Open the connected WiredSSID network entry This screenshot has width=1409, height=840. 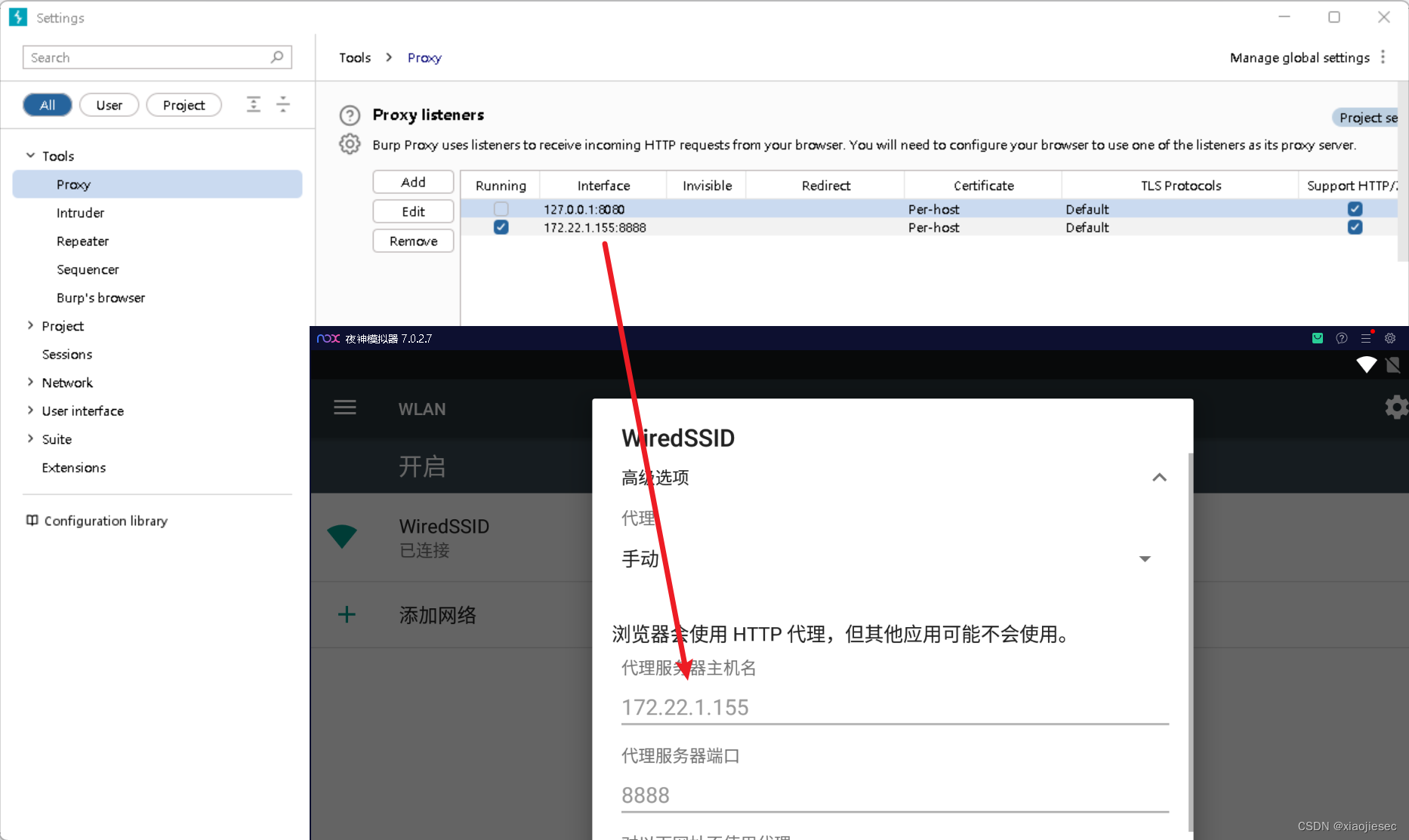(452, 537)
